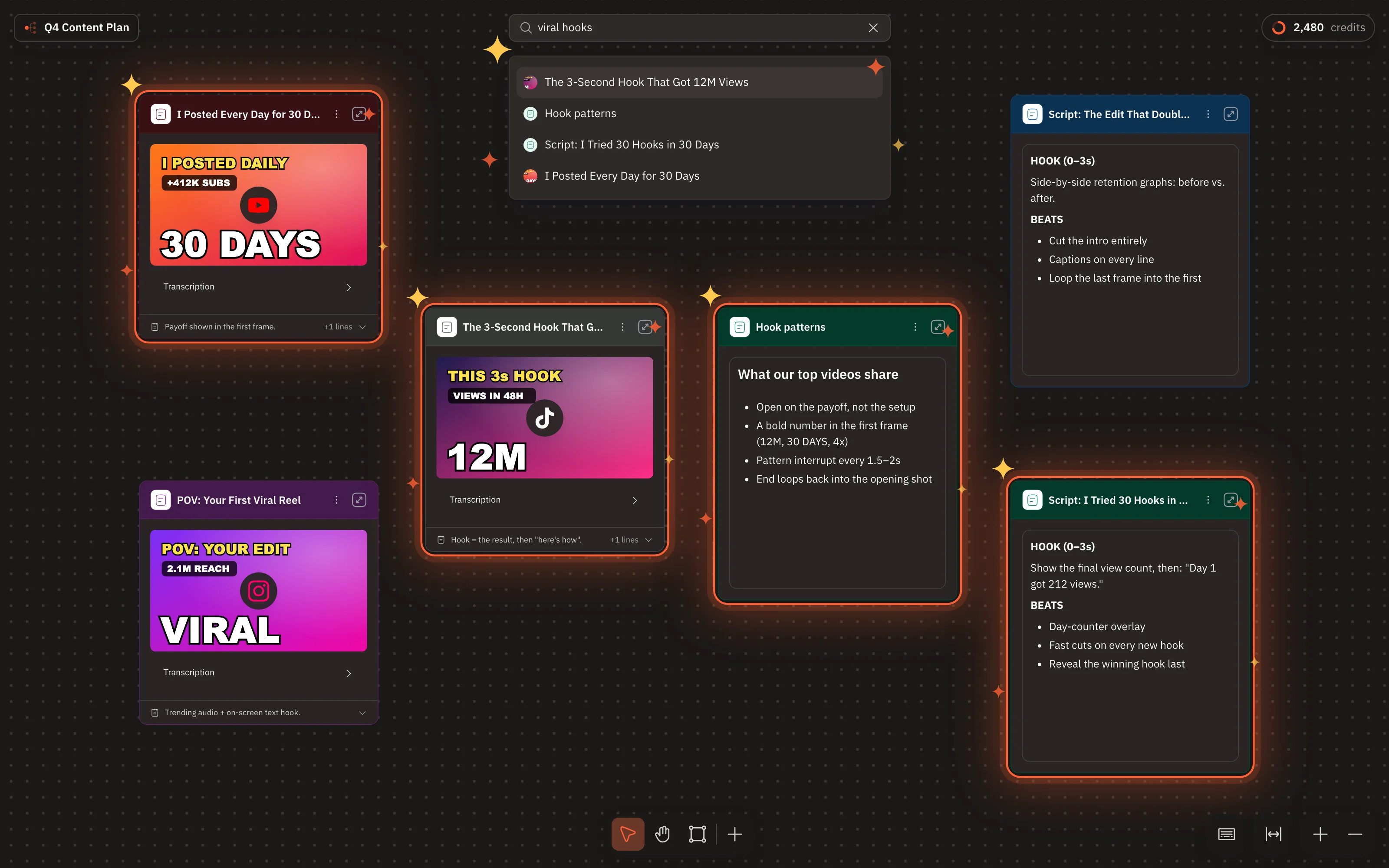Image resolution: width=1389 pixels, height=868 pixels.
Task: Open options menu on Script: I Tried 30 Hooks card
Action: pos(1208,500)
